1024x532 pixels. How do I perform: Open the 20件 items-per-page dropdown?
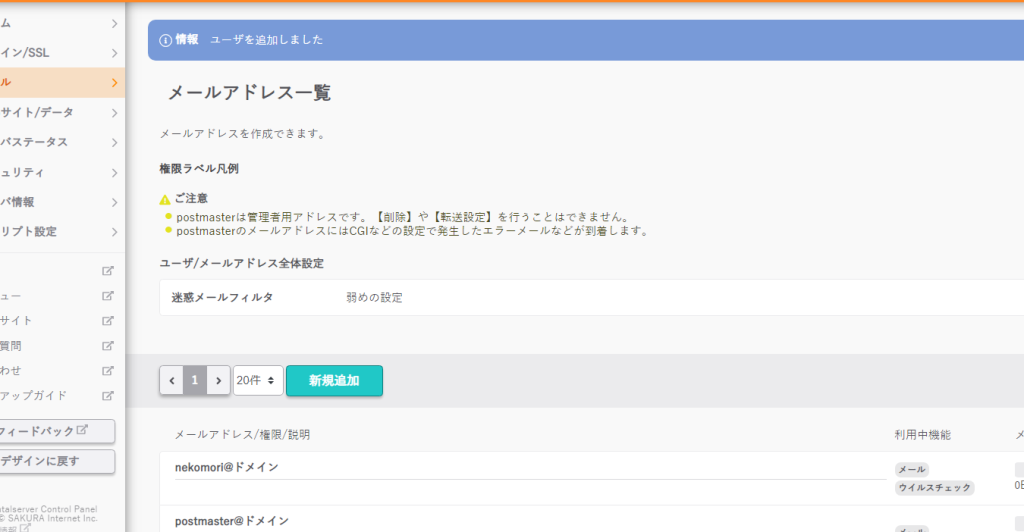click(x=258, y=381)
